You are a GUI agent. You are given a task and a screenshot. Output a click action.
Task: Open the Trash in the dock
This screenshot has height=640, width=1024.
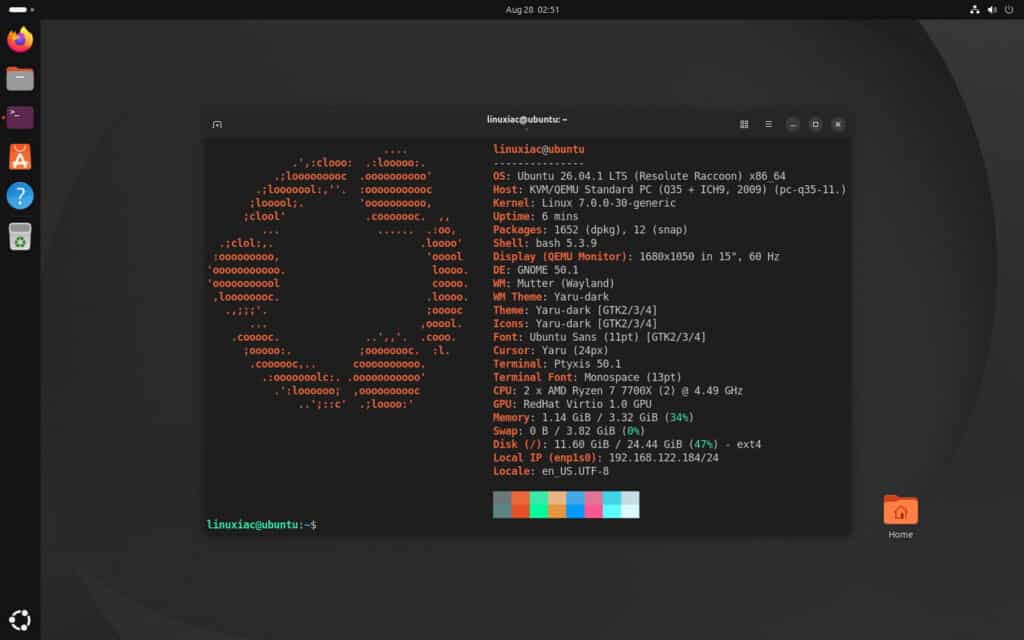tap(20, 236)
